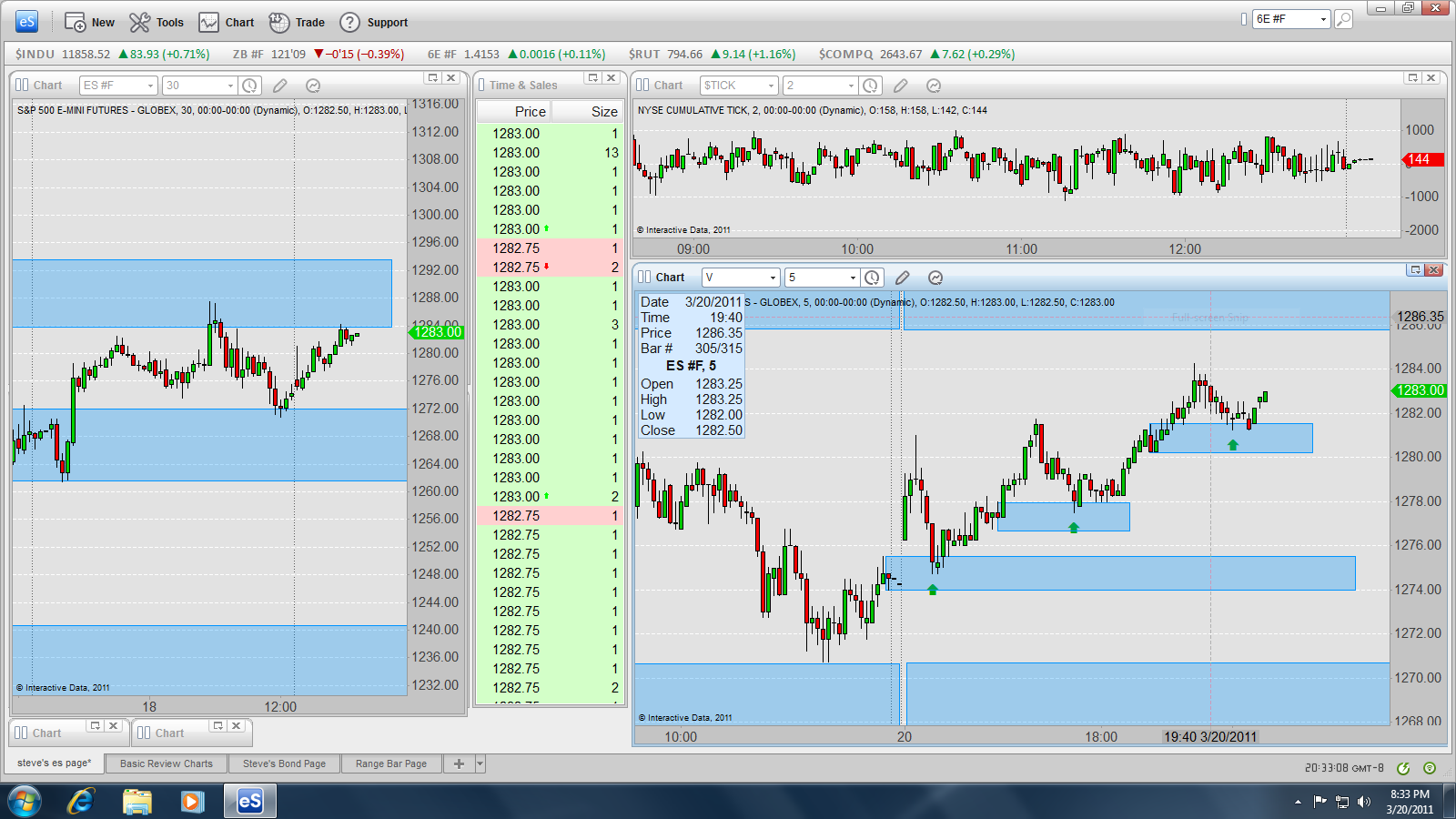Expand the ES #F symbol dropdown
Viewport: 1456px width, 819px height.
(x=150, y=86)
